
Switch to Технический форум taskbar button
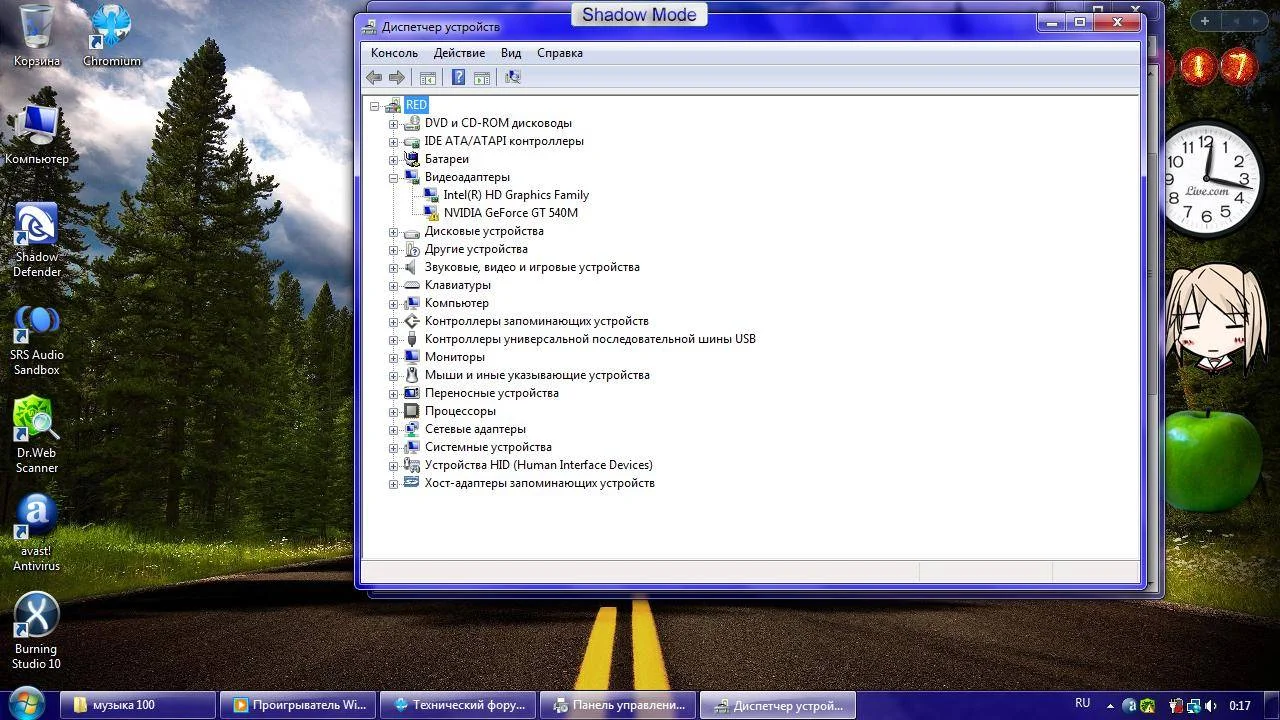[x=458, y=705]
